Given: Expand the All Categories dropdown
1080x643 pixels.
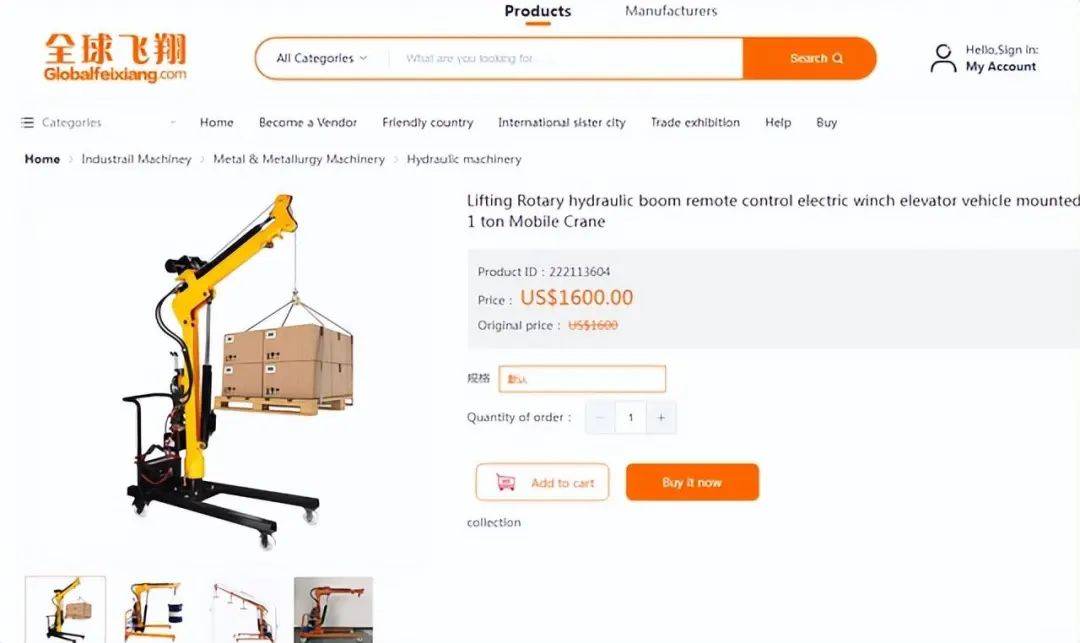Looking at the screenshot, I should tap(322, 59).
